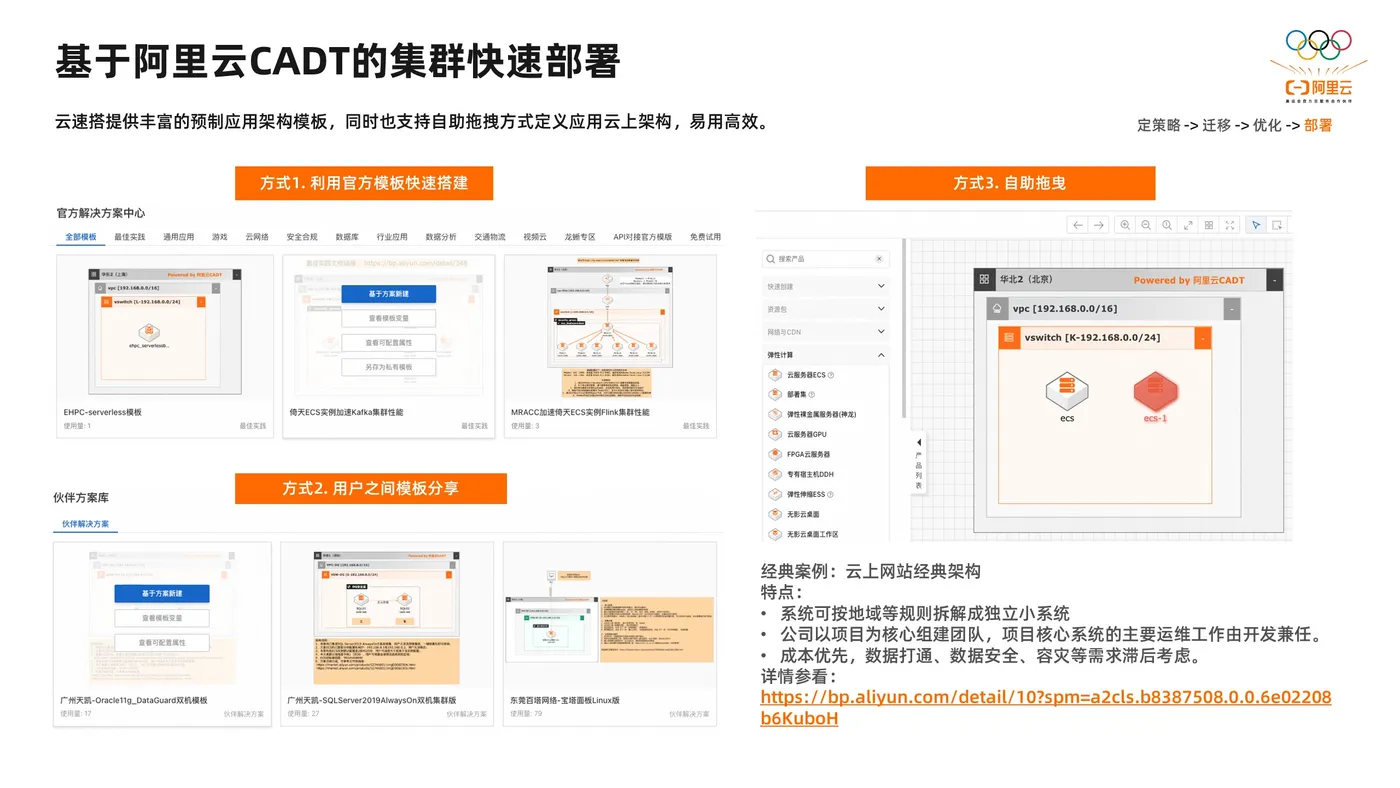Image resolution: width=1400 pixels, height=788 pixels.
Task: Click 基于方案新建 on Kafka template card
Action: point(388,294)
